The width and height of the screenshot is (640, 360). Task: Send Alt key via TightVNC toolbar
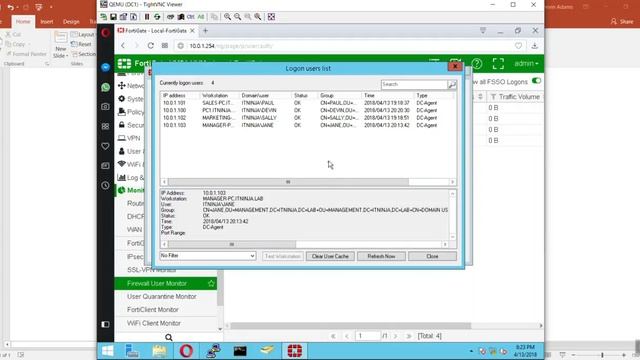pos(201,17)
